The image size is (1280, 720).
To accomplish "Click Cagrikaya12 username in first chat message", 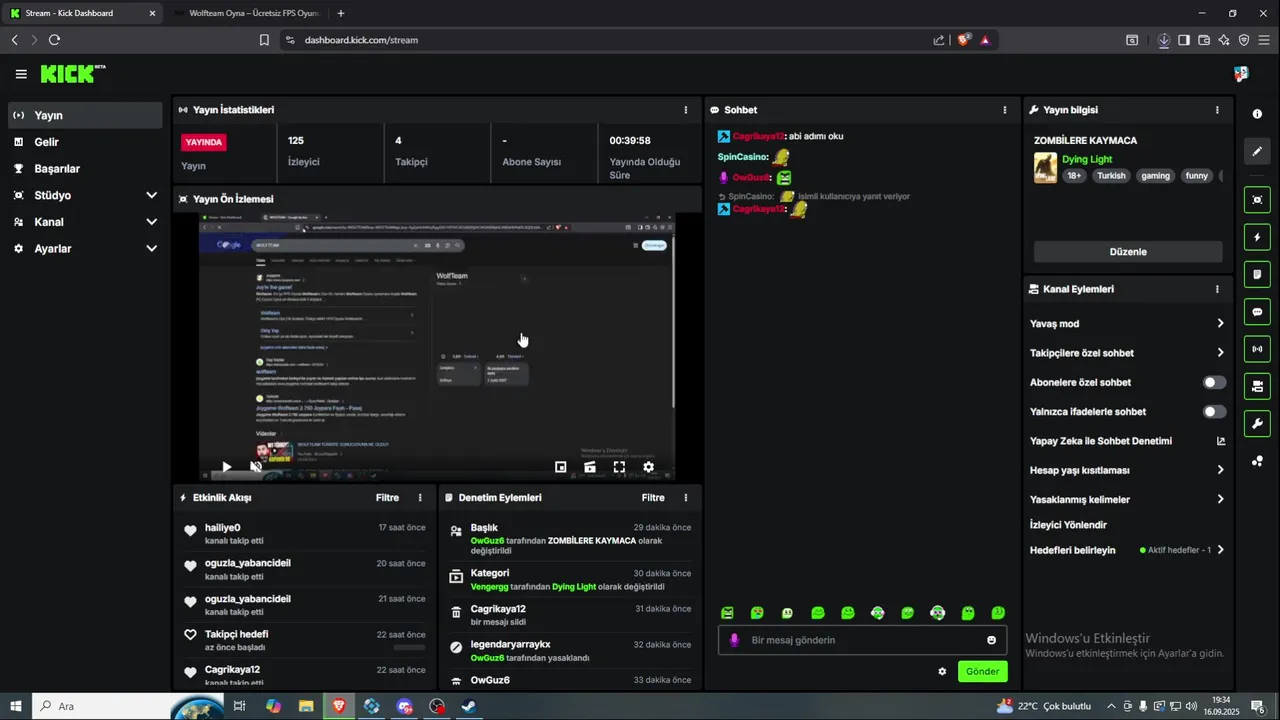I will pyautogui.click(x=759, y=136).
